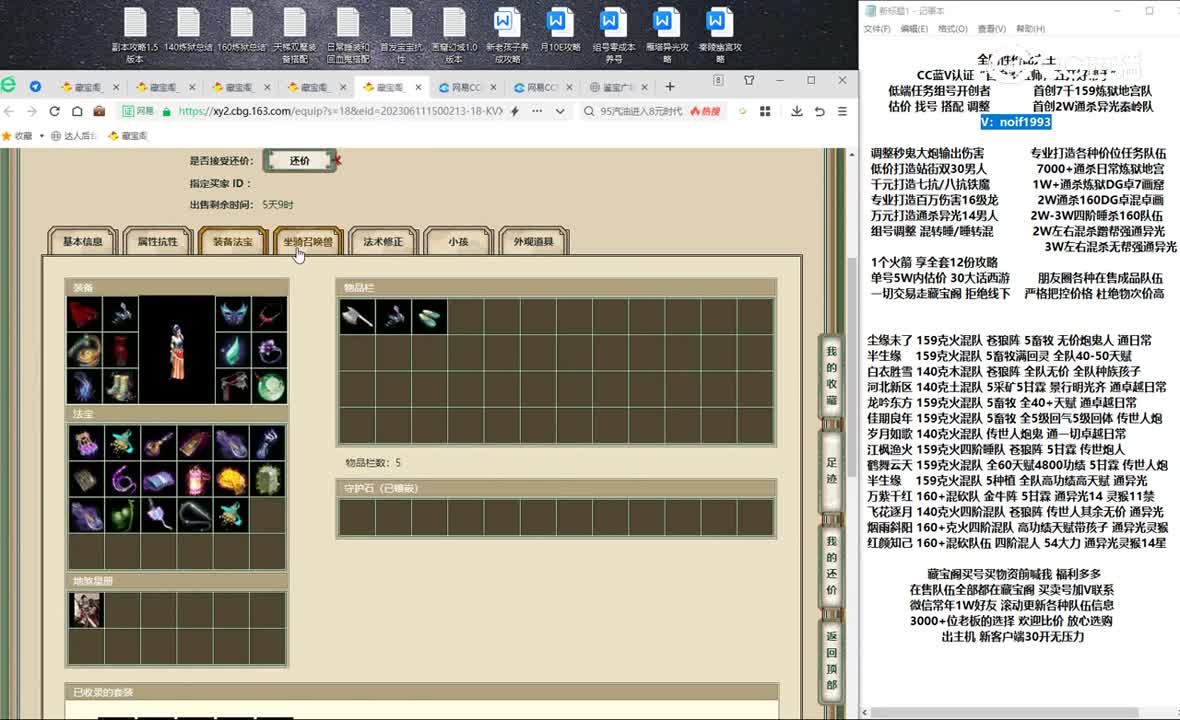Click the red cape equipment icon
The image size is (1180, 720).
(x=84, y=314)
